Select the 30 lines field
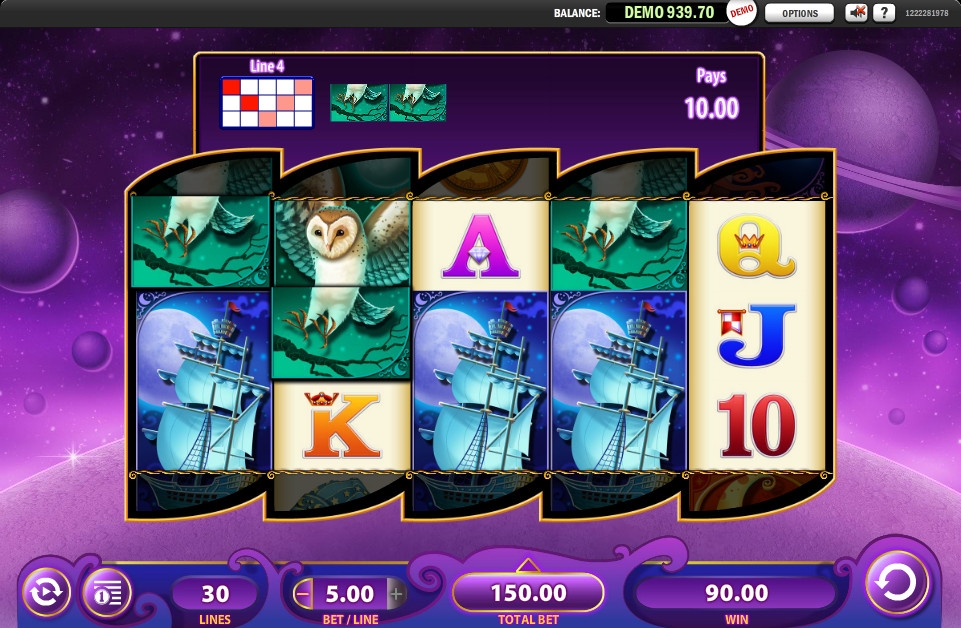The height and width of the screenshot is (628, 961). tap(215, 593)
